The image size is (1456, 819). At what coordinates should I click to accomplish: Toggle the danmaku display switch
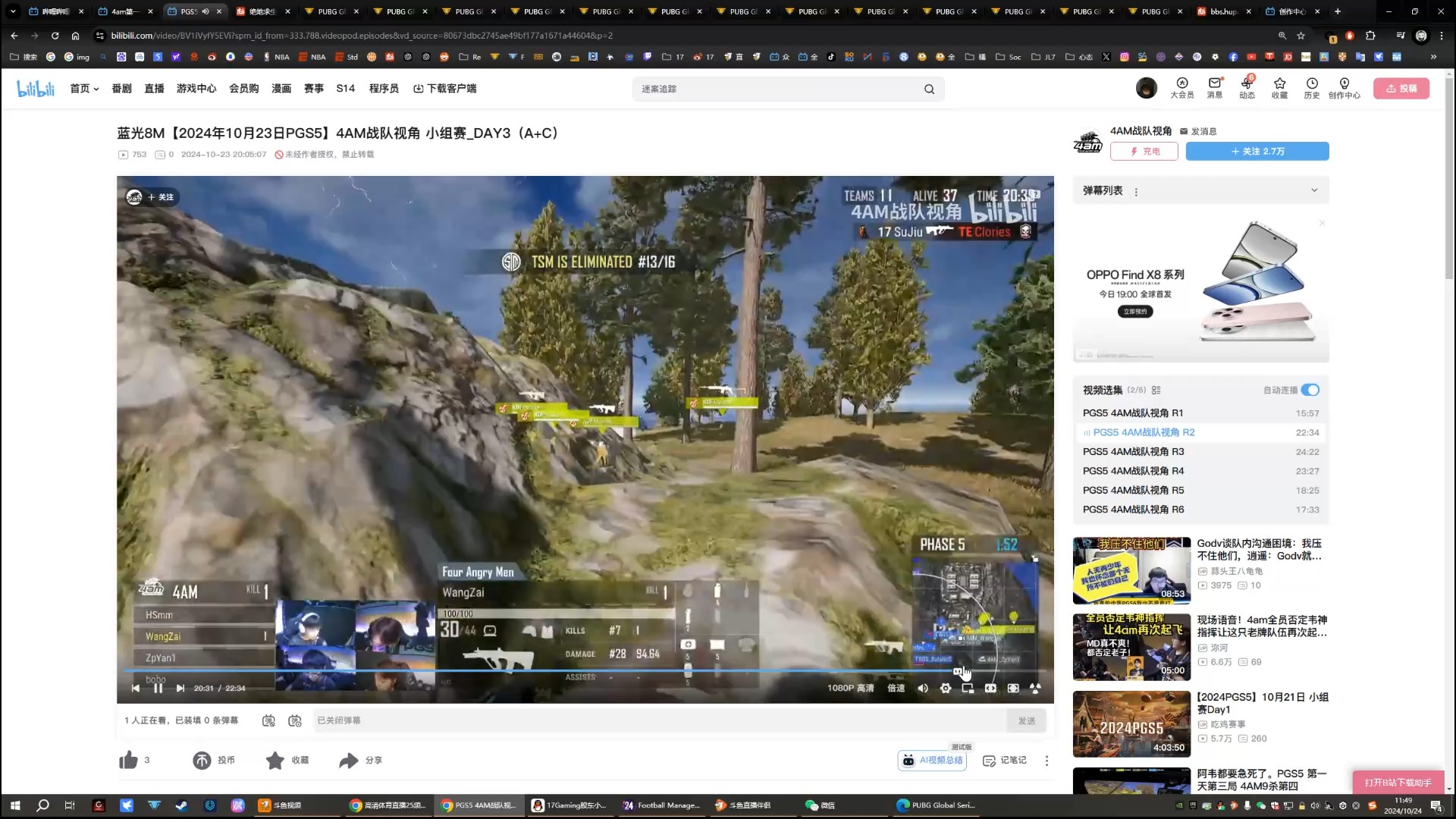click(x=268, y=720)
